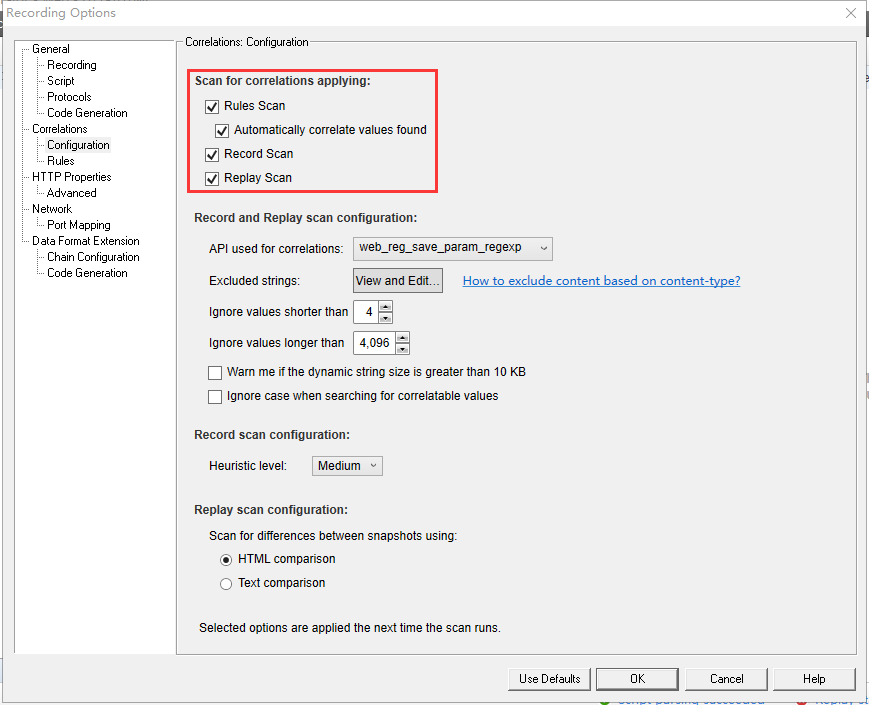This screenshot has width=869, height=705.
Task: Click inside the Ignore values longer than field
Action: pos(372,342)
